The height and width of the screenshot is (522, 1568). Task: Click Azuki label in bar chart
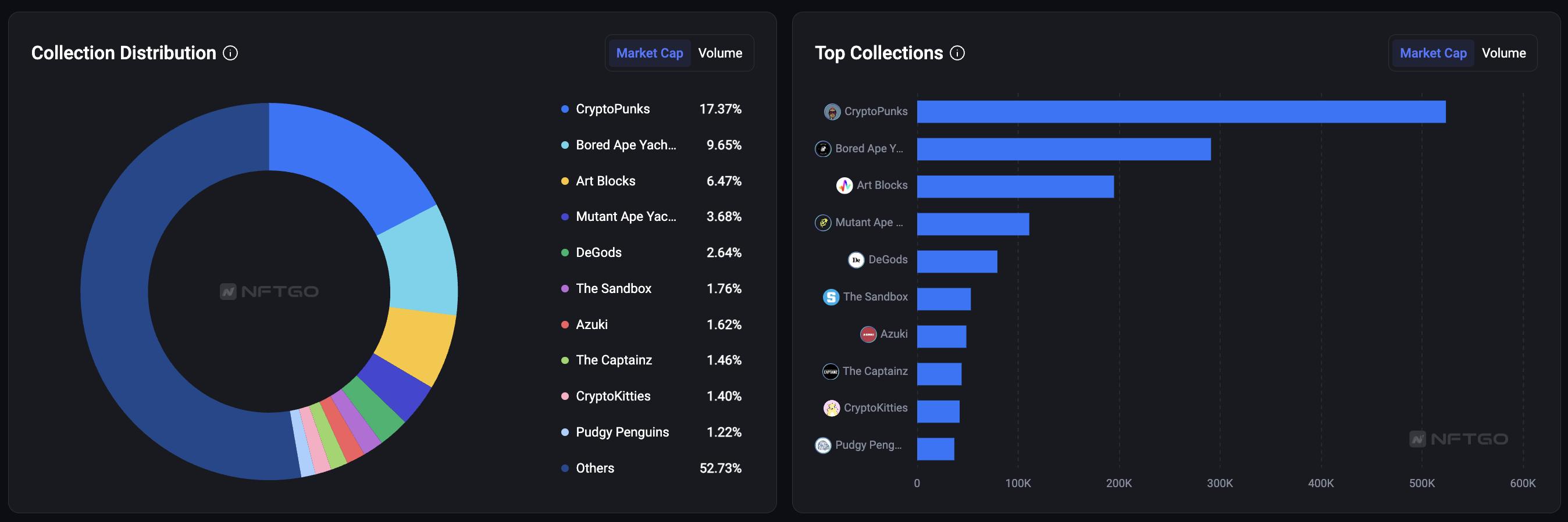(893, 334)
